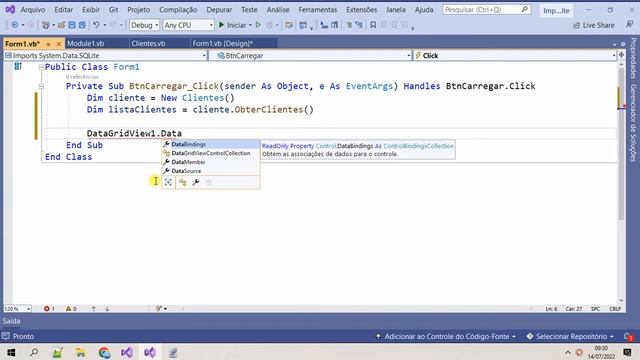Click Selecionar Repositório in status bar

pyautogui.click(x=571, y=336)
